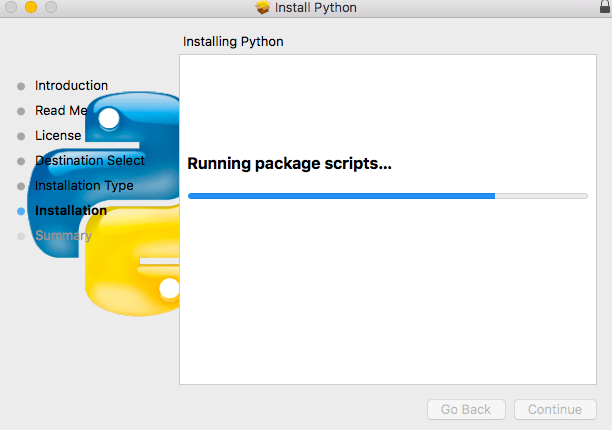The width and height of the screenshot is (612, 430).
Task: Close the installer with the red button
Action: 12,8
